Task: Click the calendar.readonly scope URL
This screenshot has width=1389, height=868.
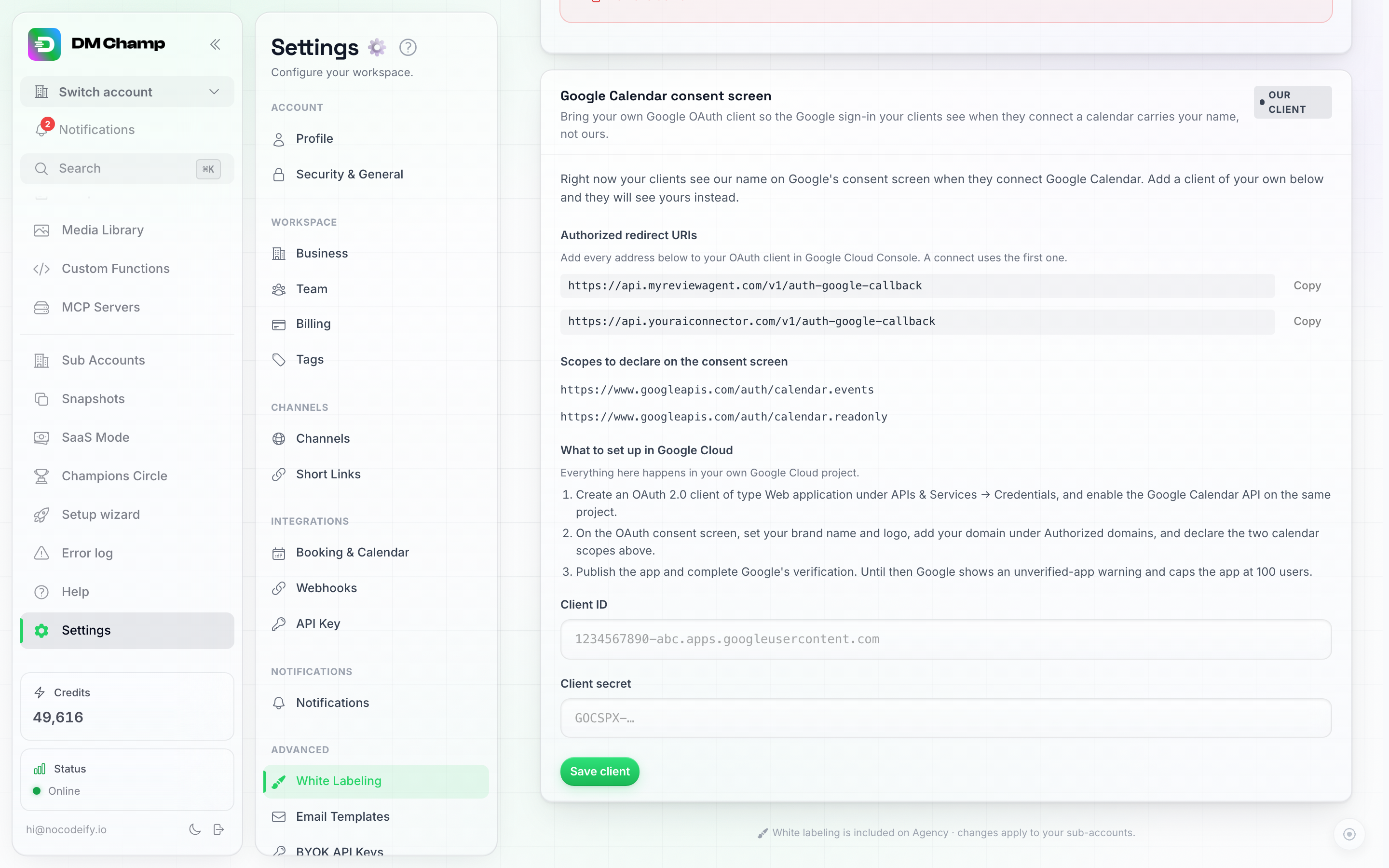Action: [x=724, y=417]
